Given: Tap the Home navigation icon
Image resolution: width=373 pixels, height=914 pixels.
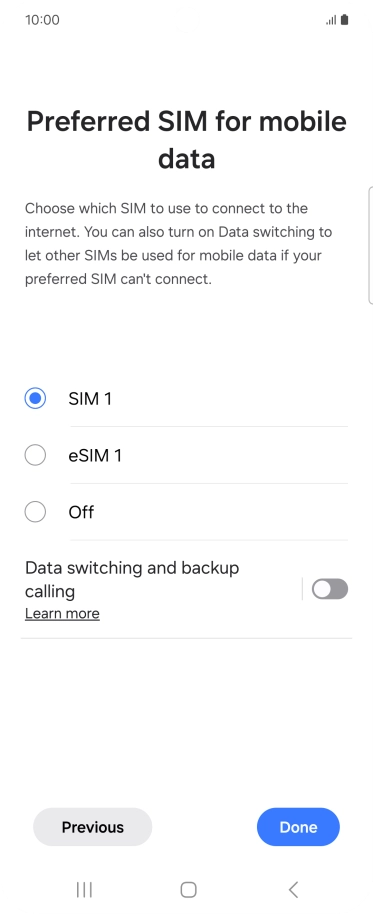Looking at the screenshot, I should tap(188, 890).
